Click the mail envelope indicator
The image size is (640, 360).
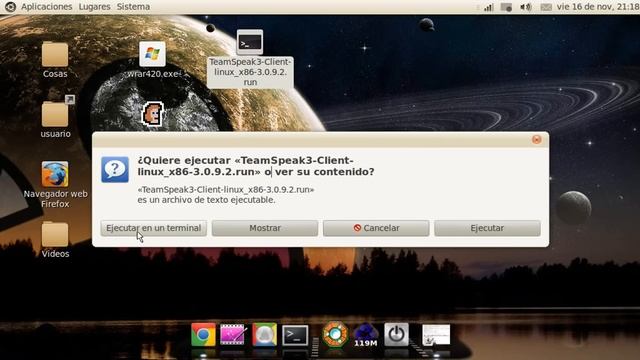[x=546, y=7]
